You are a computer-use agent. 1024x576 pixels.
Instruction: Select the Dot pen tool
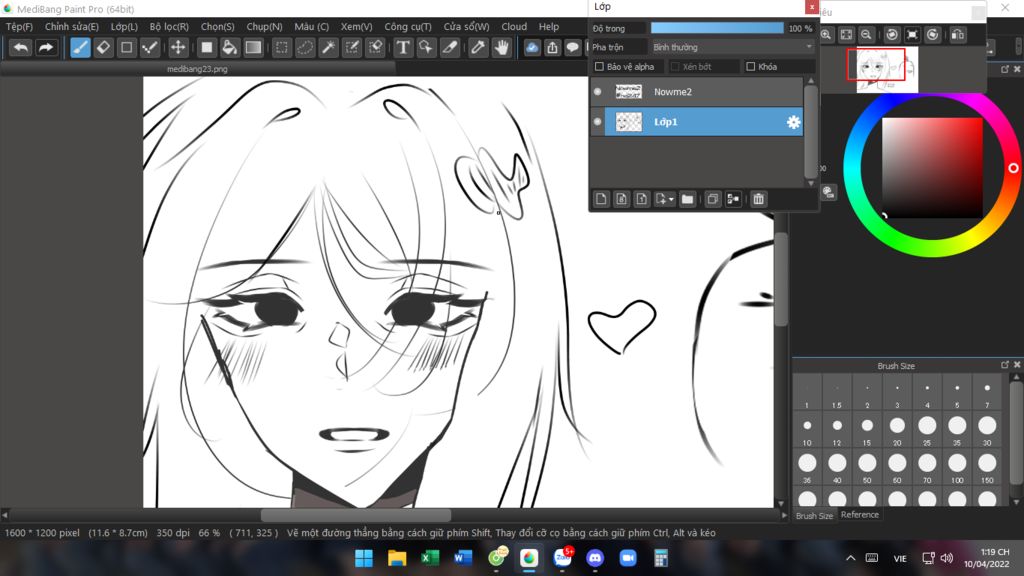click(150, 48)
